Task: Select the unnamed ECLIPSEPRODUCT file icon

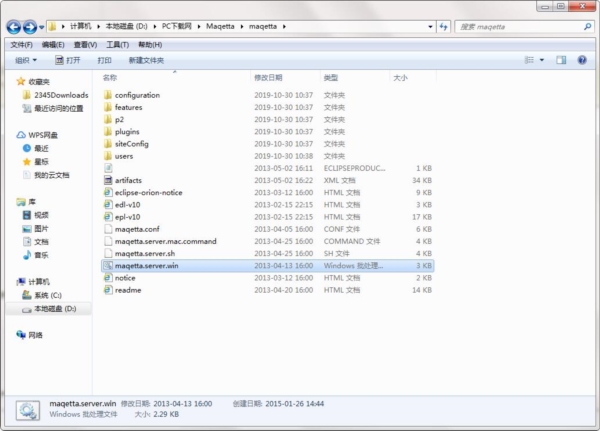Action: 108,168
